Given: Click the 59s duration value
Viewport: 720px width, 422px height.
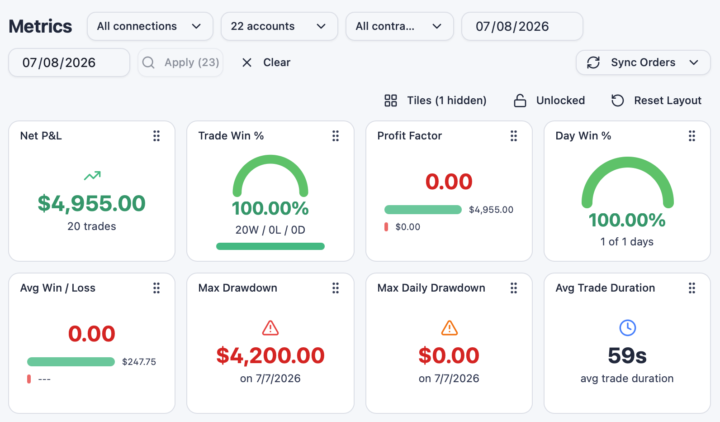Looking at the screenshot, I should (x=627, y=356).
